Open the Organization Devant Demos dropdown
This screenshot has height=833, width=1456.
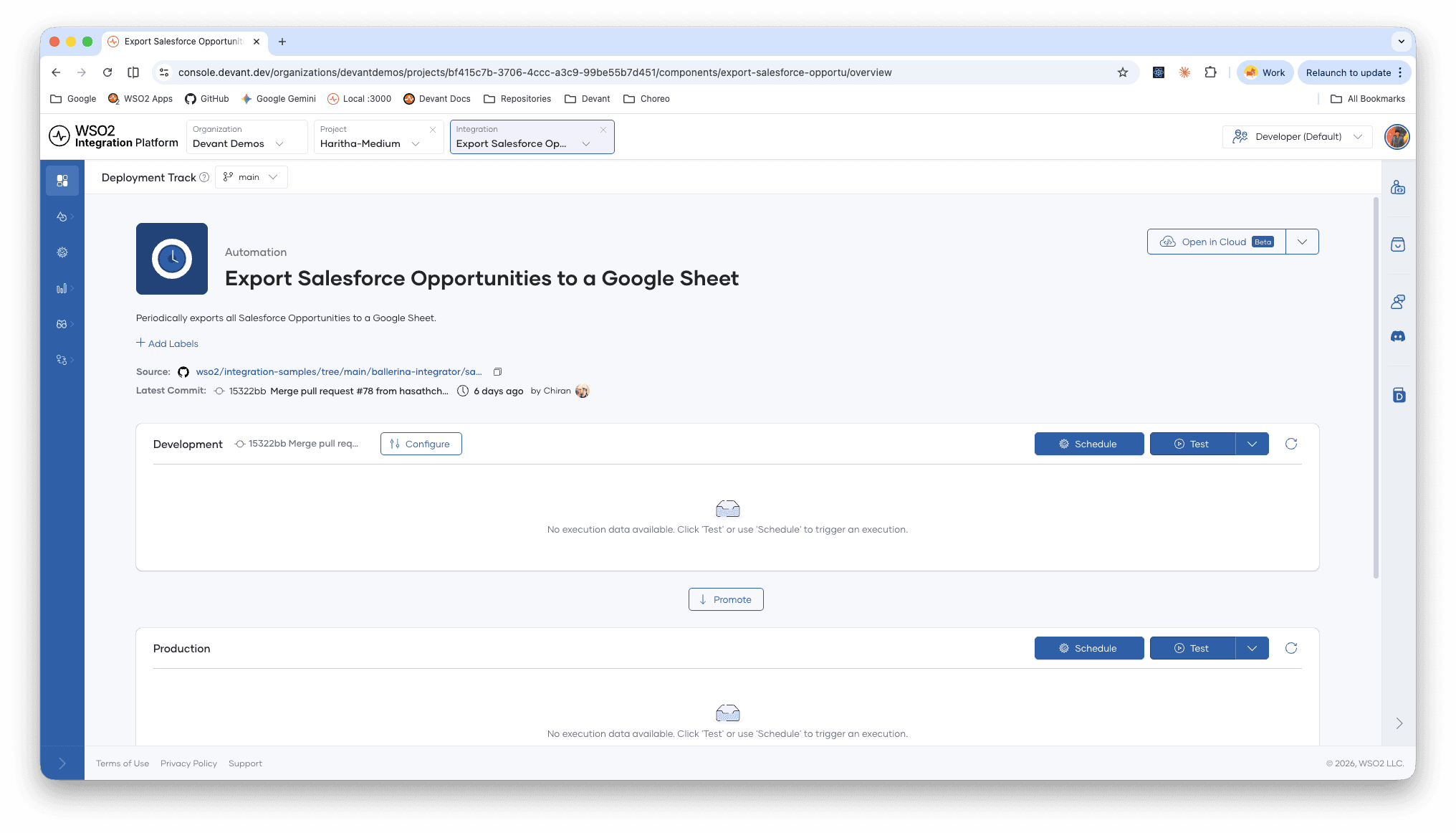(x=246, y=136)
